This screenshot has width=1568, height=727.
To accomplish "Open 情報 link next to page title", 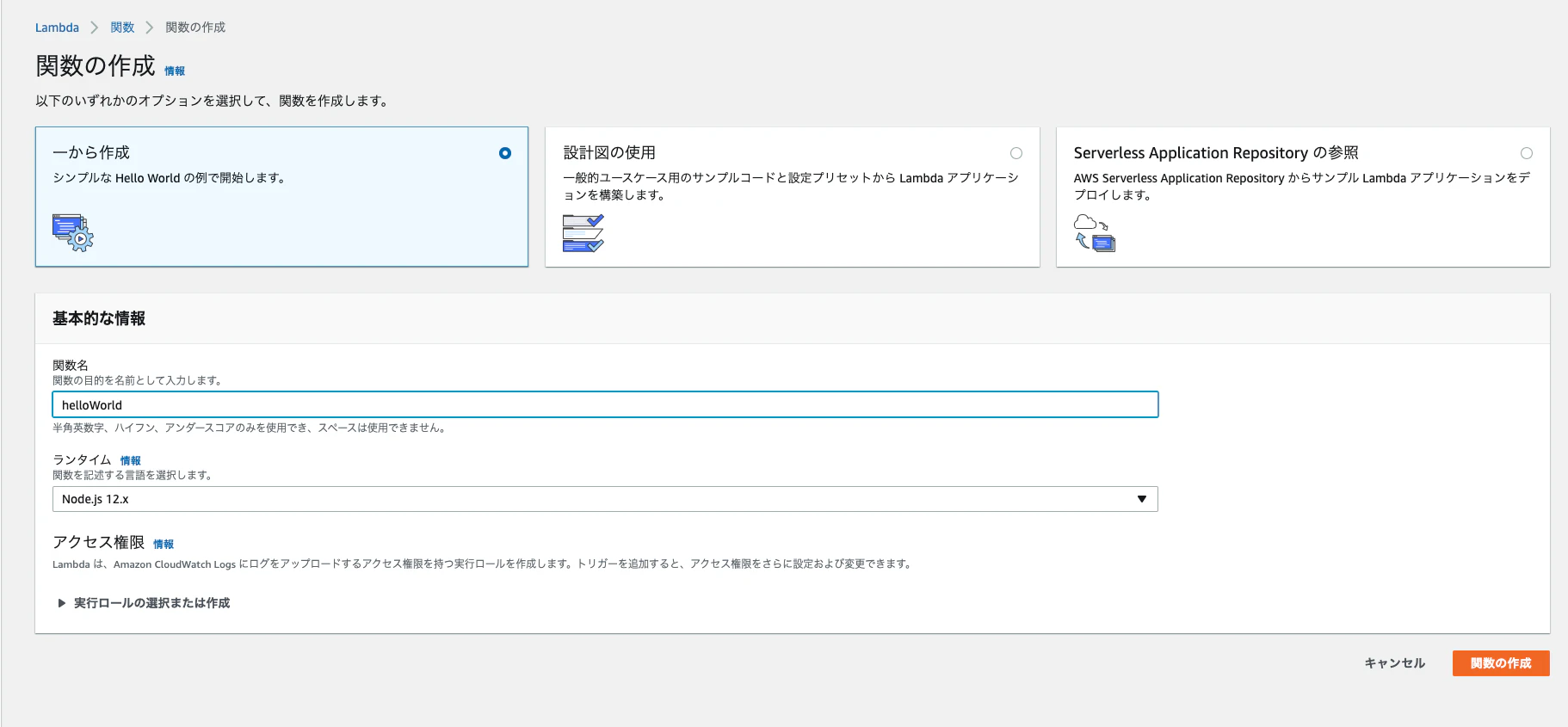I will pos(175,71).
